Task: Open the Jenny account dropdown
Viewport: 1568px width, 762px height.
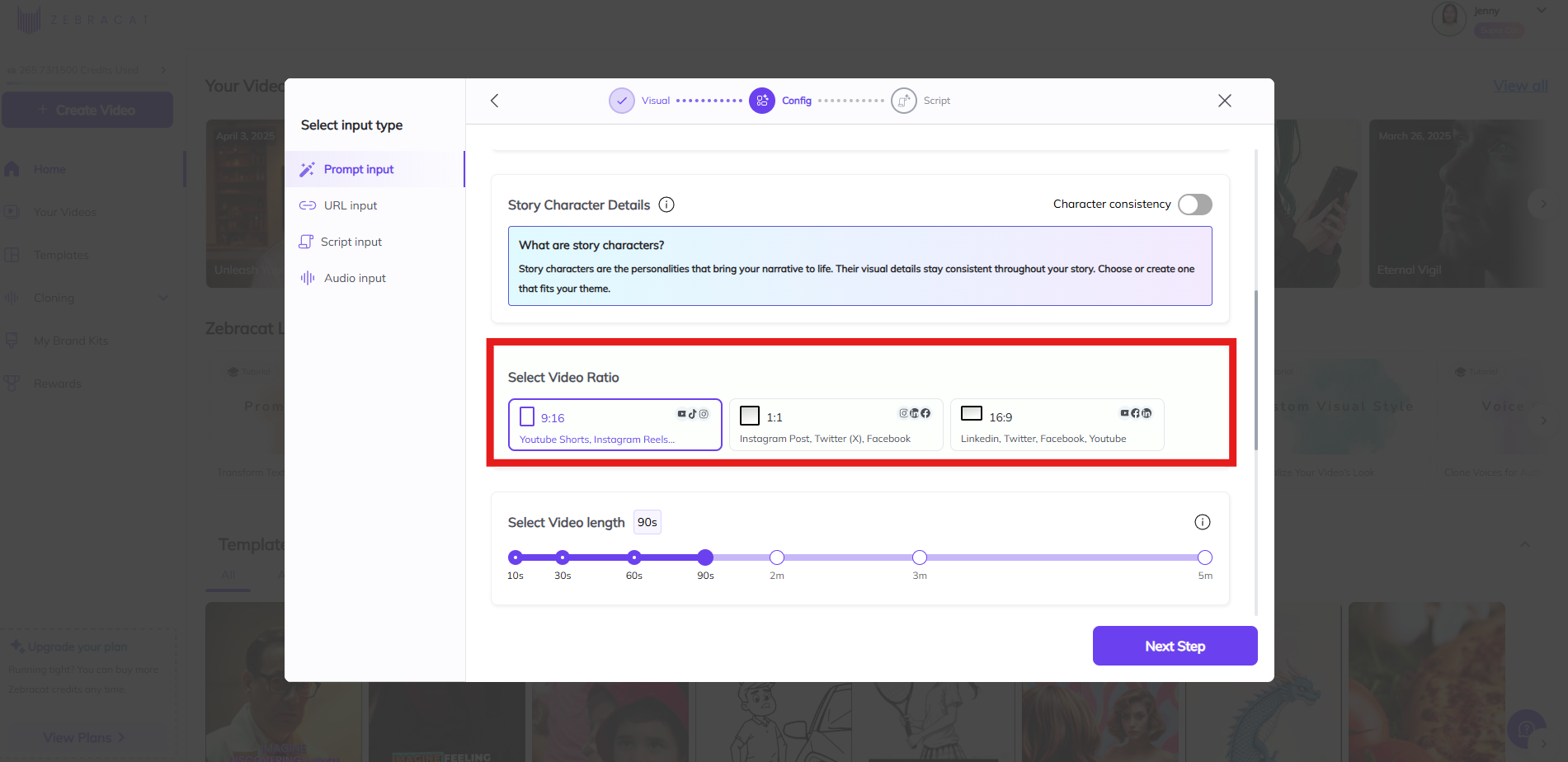Action: (1541, 11)
